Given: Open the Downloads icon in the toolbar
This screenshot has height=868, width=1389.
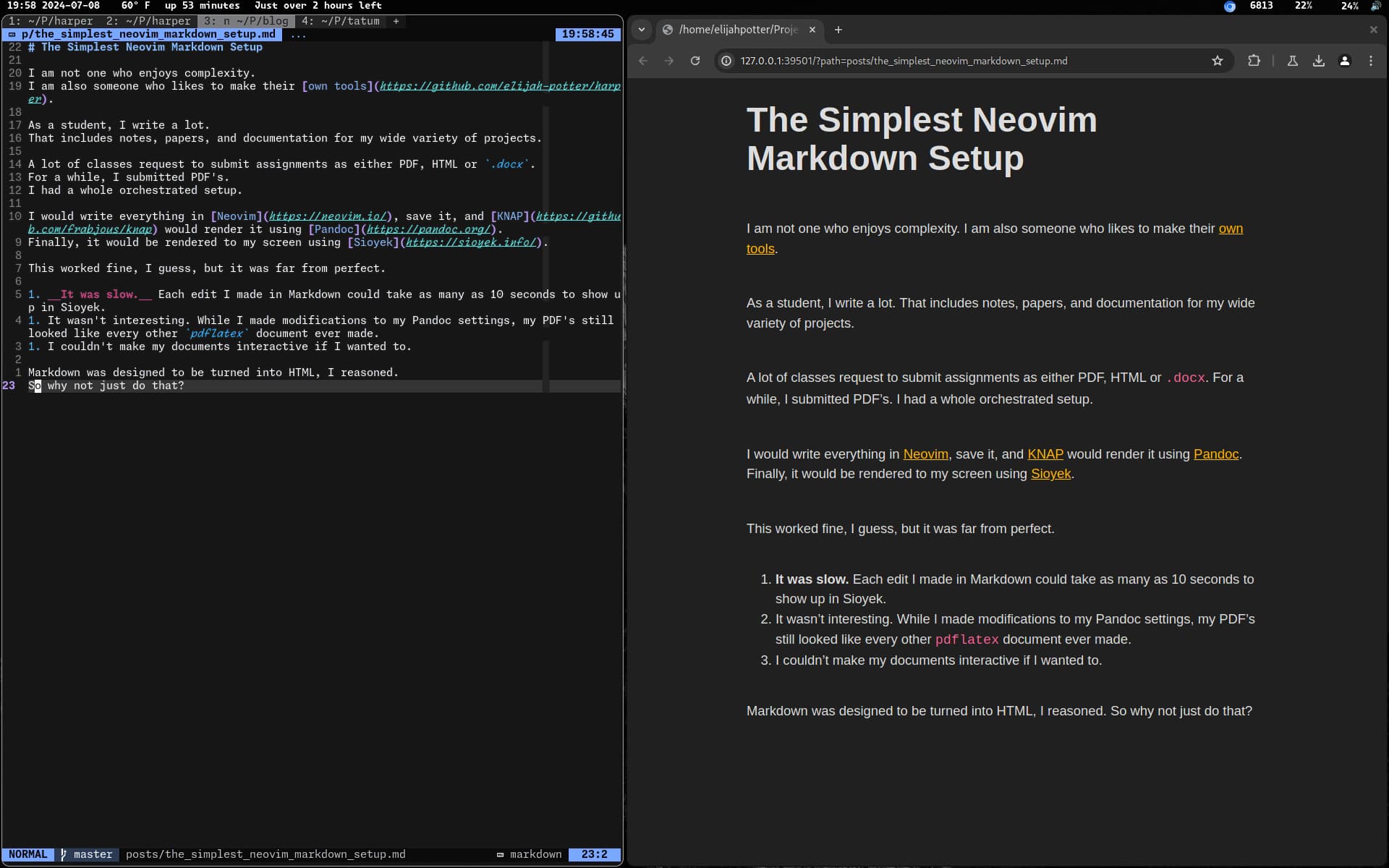Looking at the screenshot, I should tap(1318, 61).
